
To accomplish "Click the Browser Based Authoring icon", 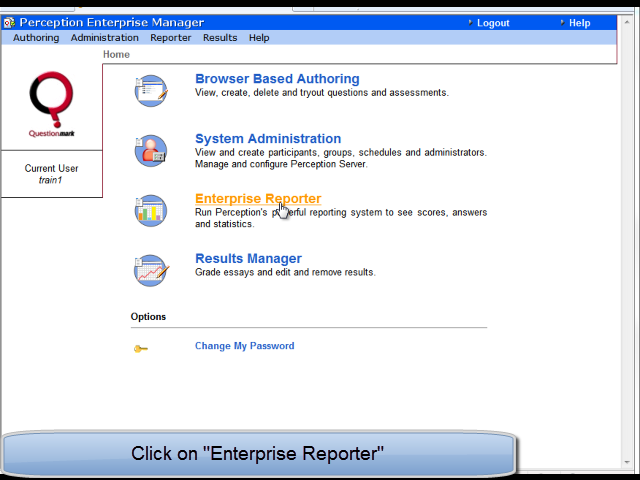I will 151,91.
